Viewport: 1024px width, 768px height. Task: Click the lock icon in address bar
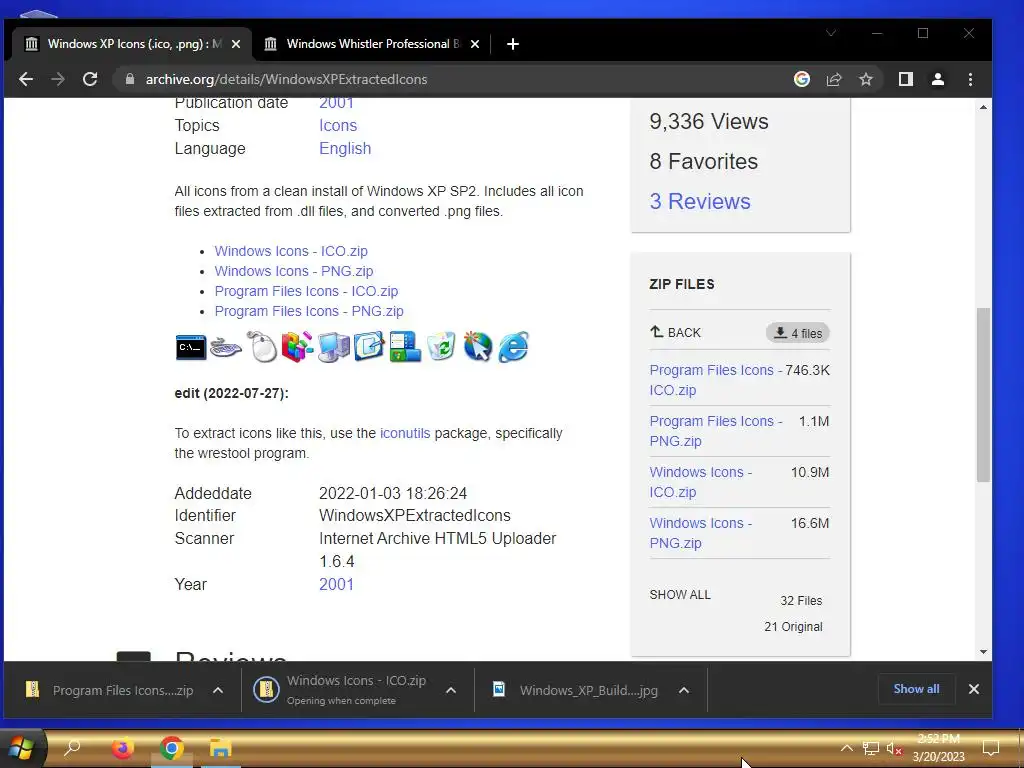[x=130, y=79]
